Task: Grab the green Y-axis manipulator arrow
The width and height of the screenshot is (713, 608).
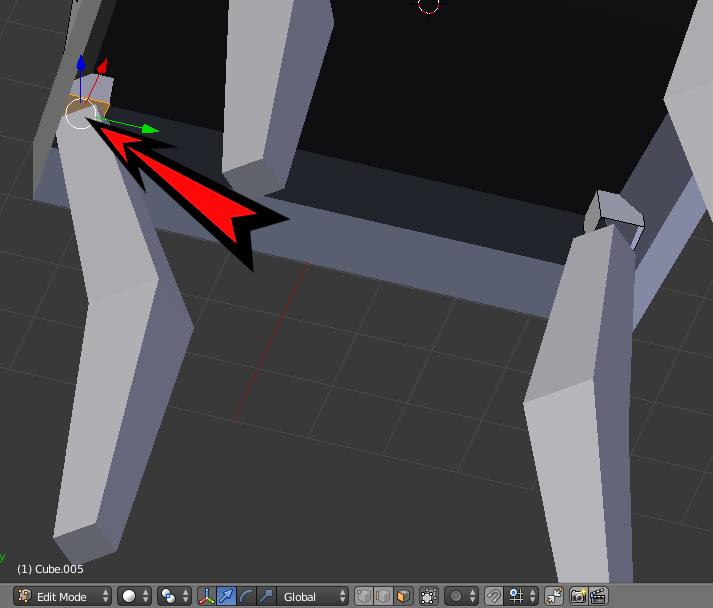Action: (x=150, y=129)
